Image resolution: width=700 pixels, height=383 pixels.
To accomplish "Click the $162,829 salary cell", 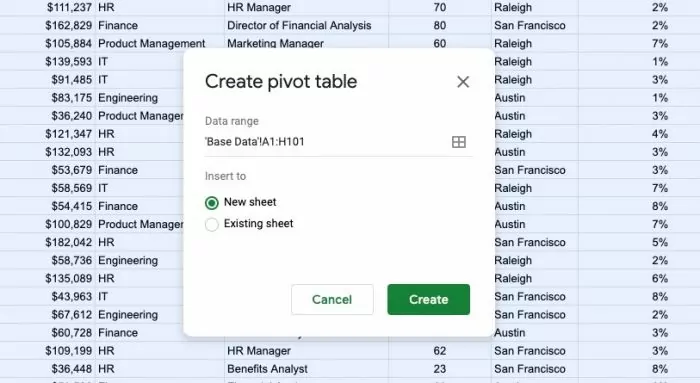I will (x=47, y=25).
